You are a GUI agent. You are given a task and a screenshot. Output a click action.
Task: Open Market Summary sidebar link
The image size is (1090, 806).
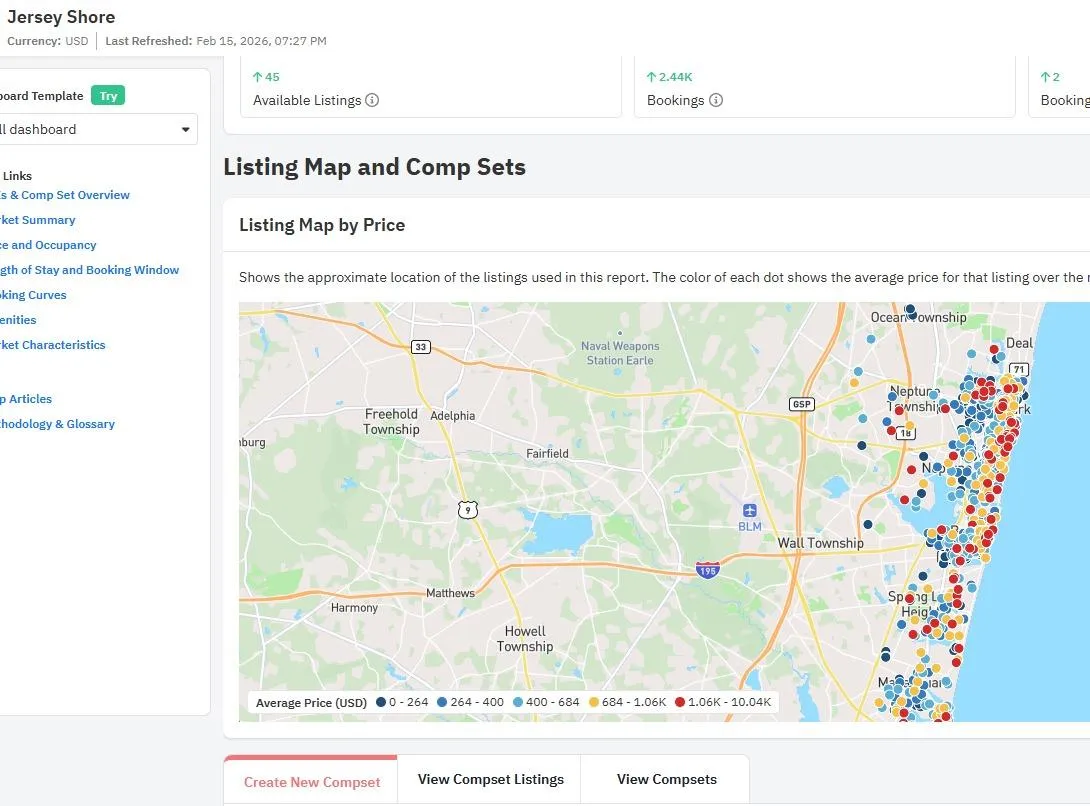pos(38,220)
